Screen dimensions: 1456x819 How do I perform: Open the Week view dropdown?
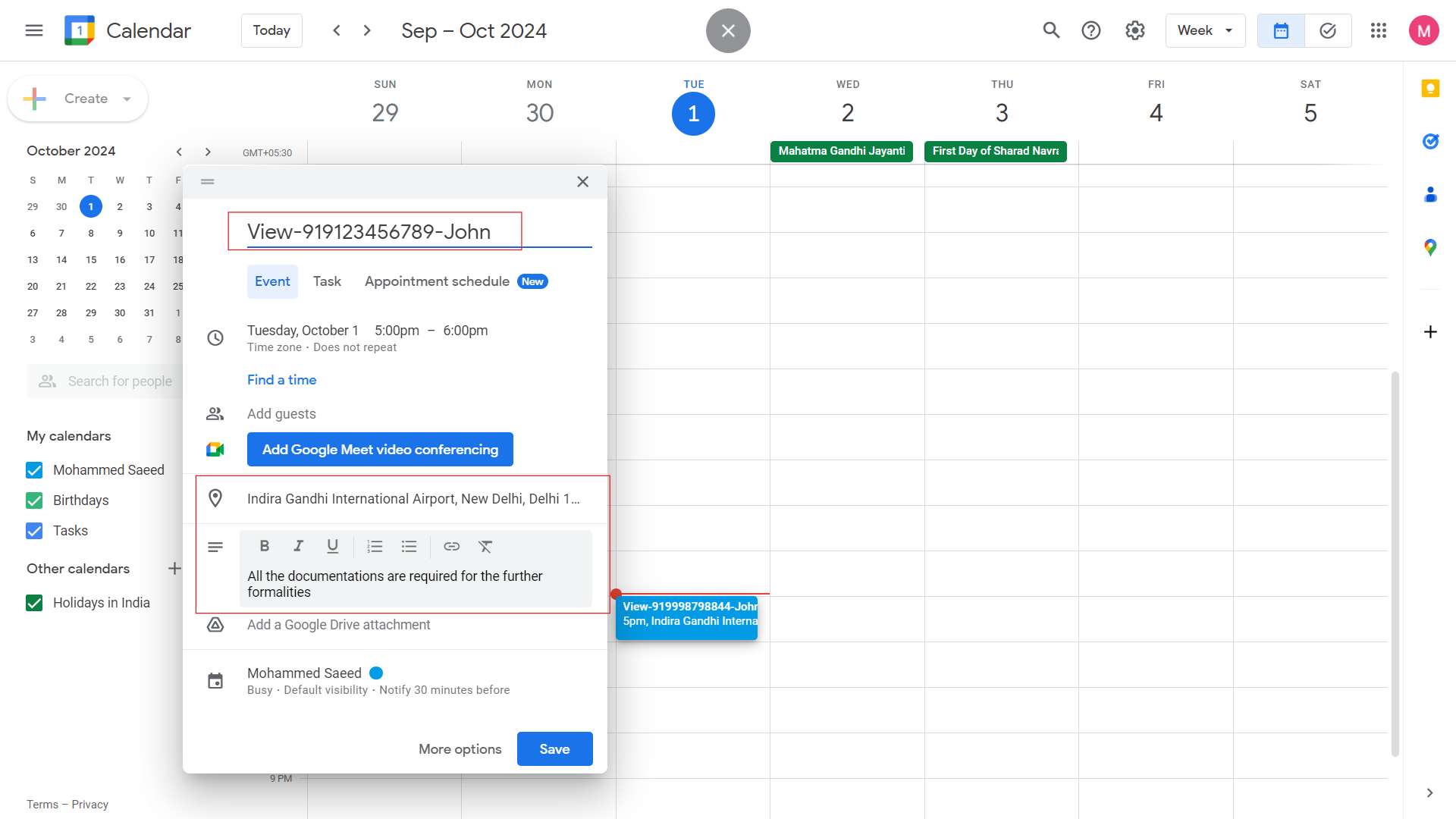[1204, 30]
